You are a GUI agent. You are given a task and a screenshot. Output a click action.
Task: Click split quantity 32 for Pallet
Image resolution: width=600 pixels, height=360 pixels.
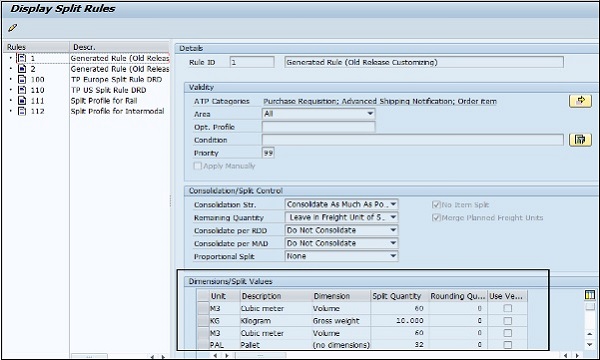click(x=399, y=344)
